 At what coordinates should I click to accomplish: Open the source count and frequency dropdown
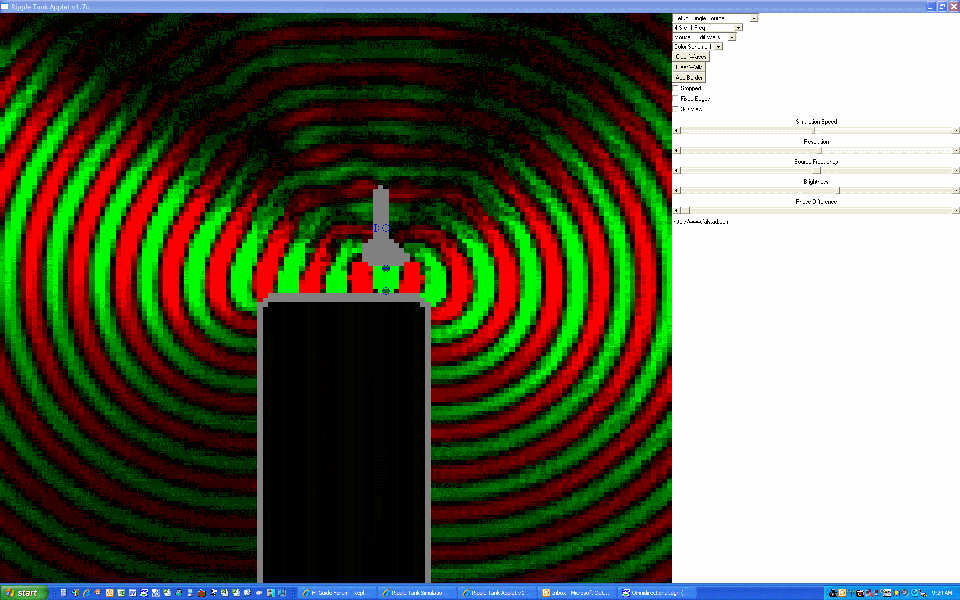tap(708, 28)
